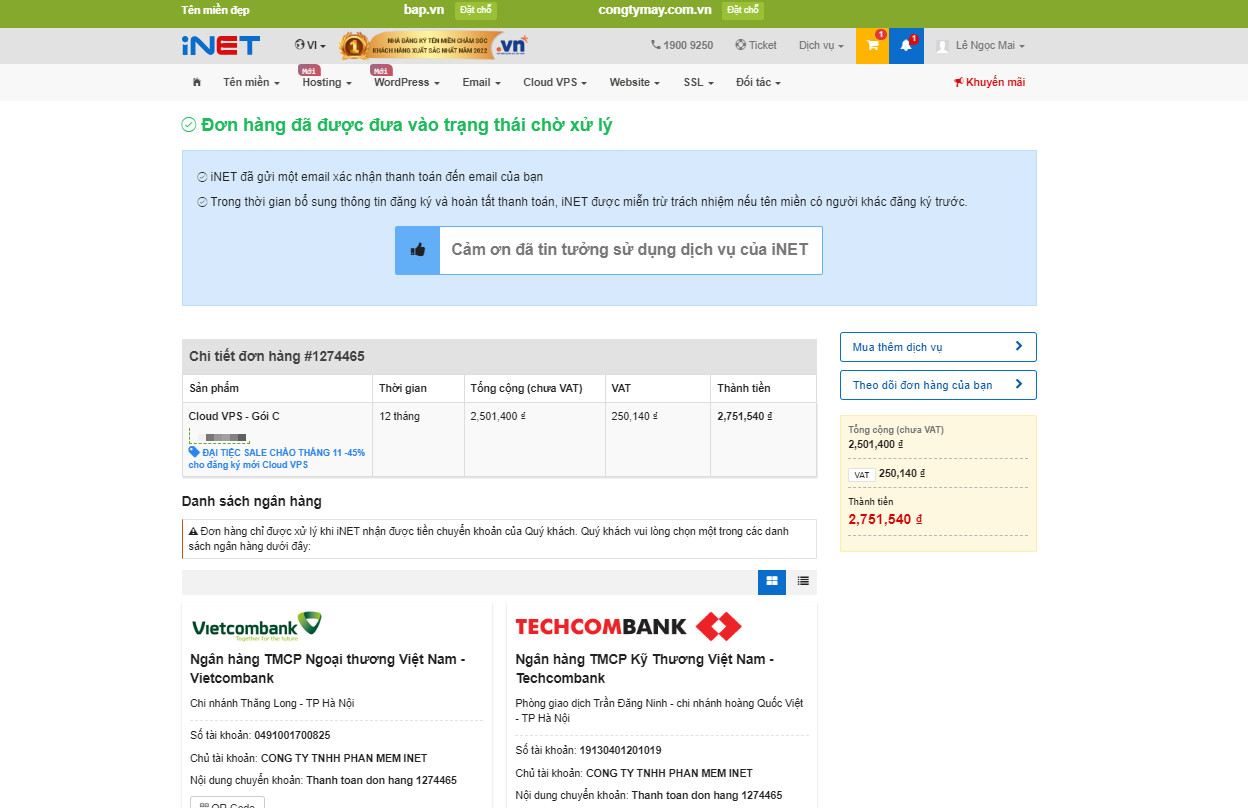This screenshot has height=808, width=1248.
Task: Click the Thành tiền column header
Action: tap(744, 388)
